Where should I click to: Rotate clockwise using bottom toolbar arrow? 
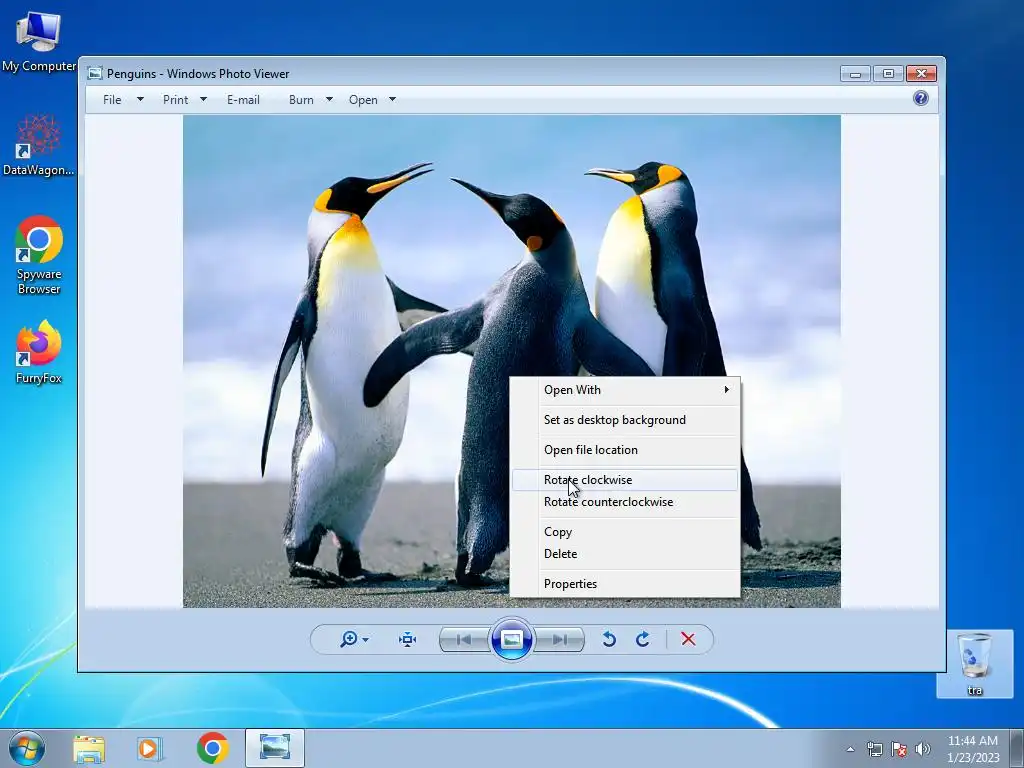tap(643, 639)
